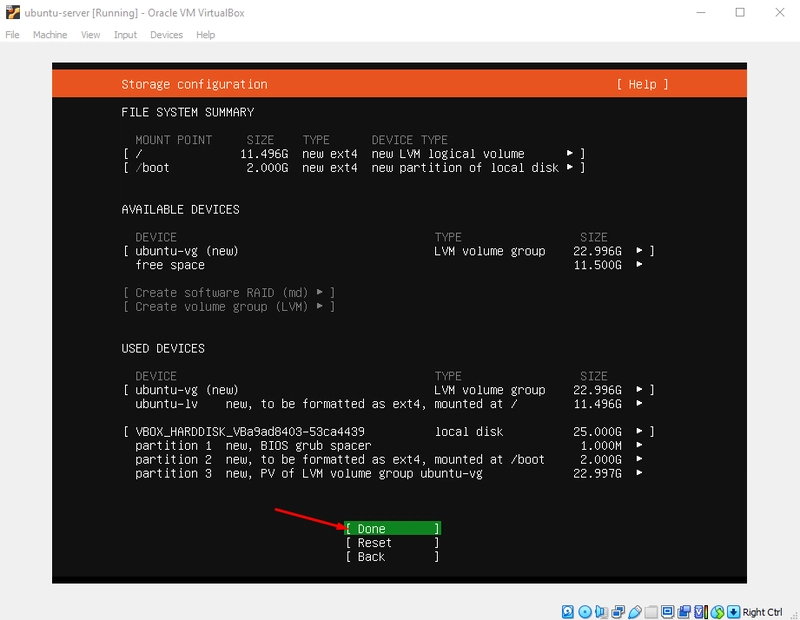The height and width of the screenshot is (620, 800).
Task: Open the Machine menu
Action: pyautogui.click(x=50, y=35)
